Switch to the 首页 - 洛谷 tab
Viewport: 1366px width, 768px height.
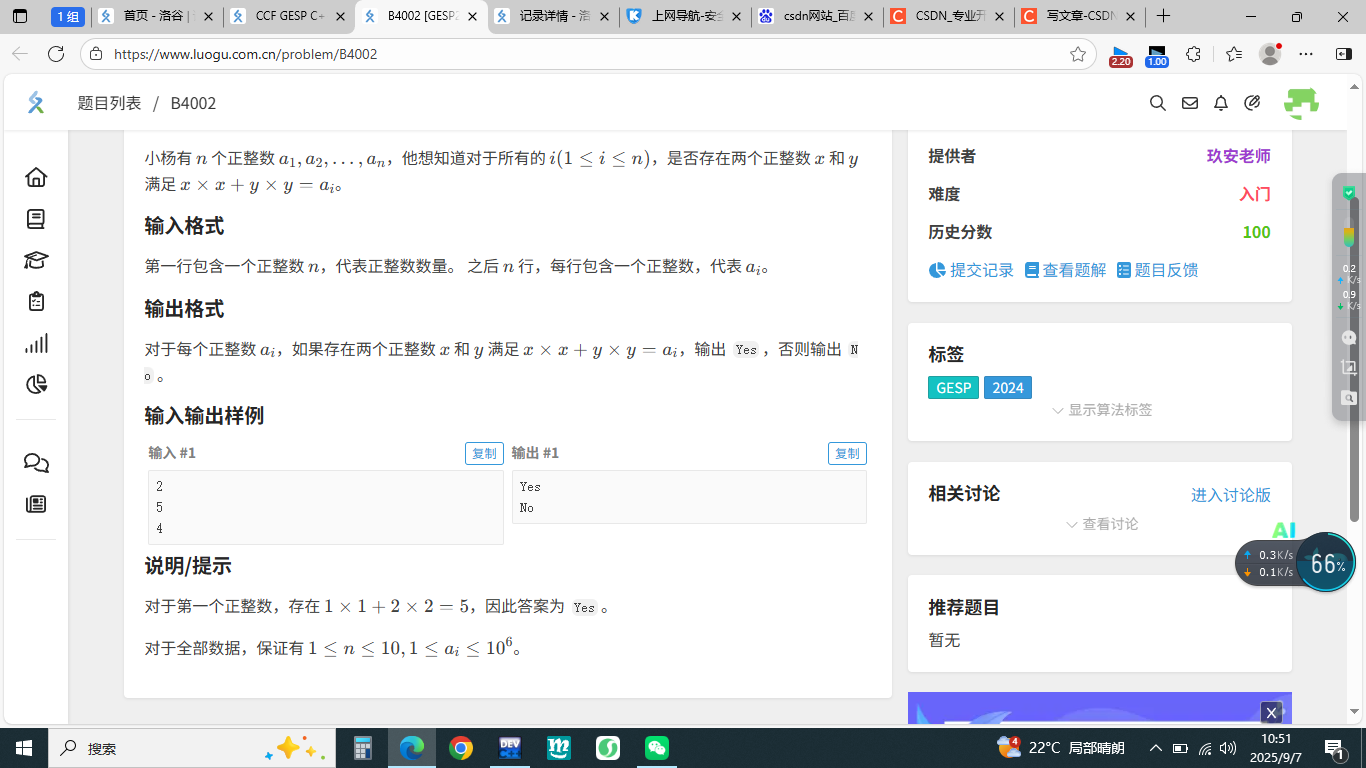coord(155,17)
